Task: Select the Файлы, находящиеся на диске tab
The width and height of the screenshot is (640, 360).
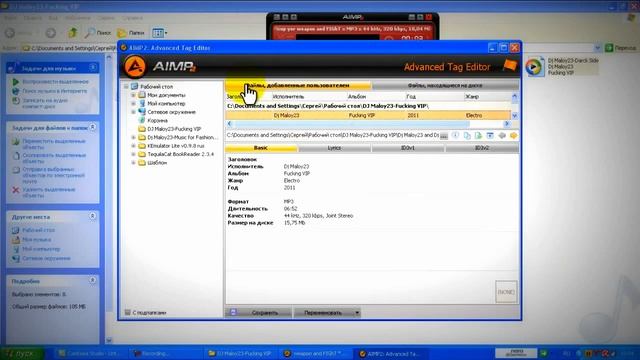Action: coord(445,85)
